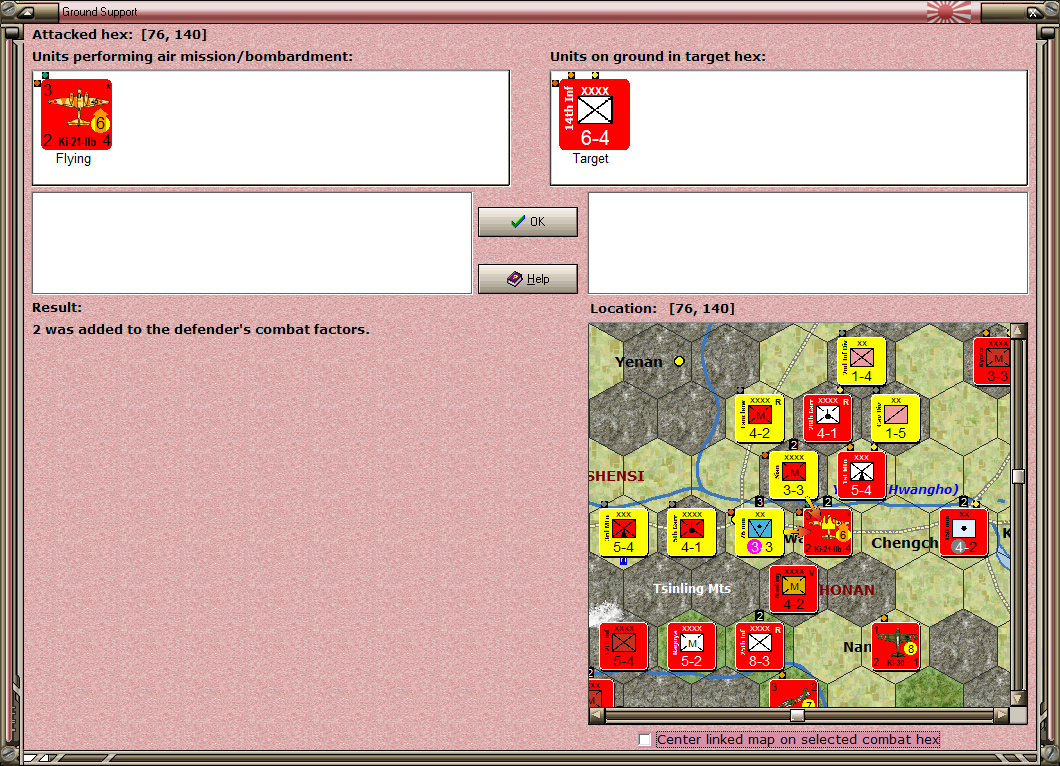Click the yellow 1-5 cavalry division counter
Screen dimensions: 1060x766
click(x=896, y=418)
